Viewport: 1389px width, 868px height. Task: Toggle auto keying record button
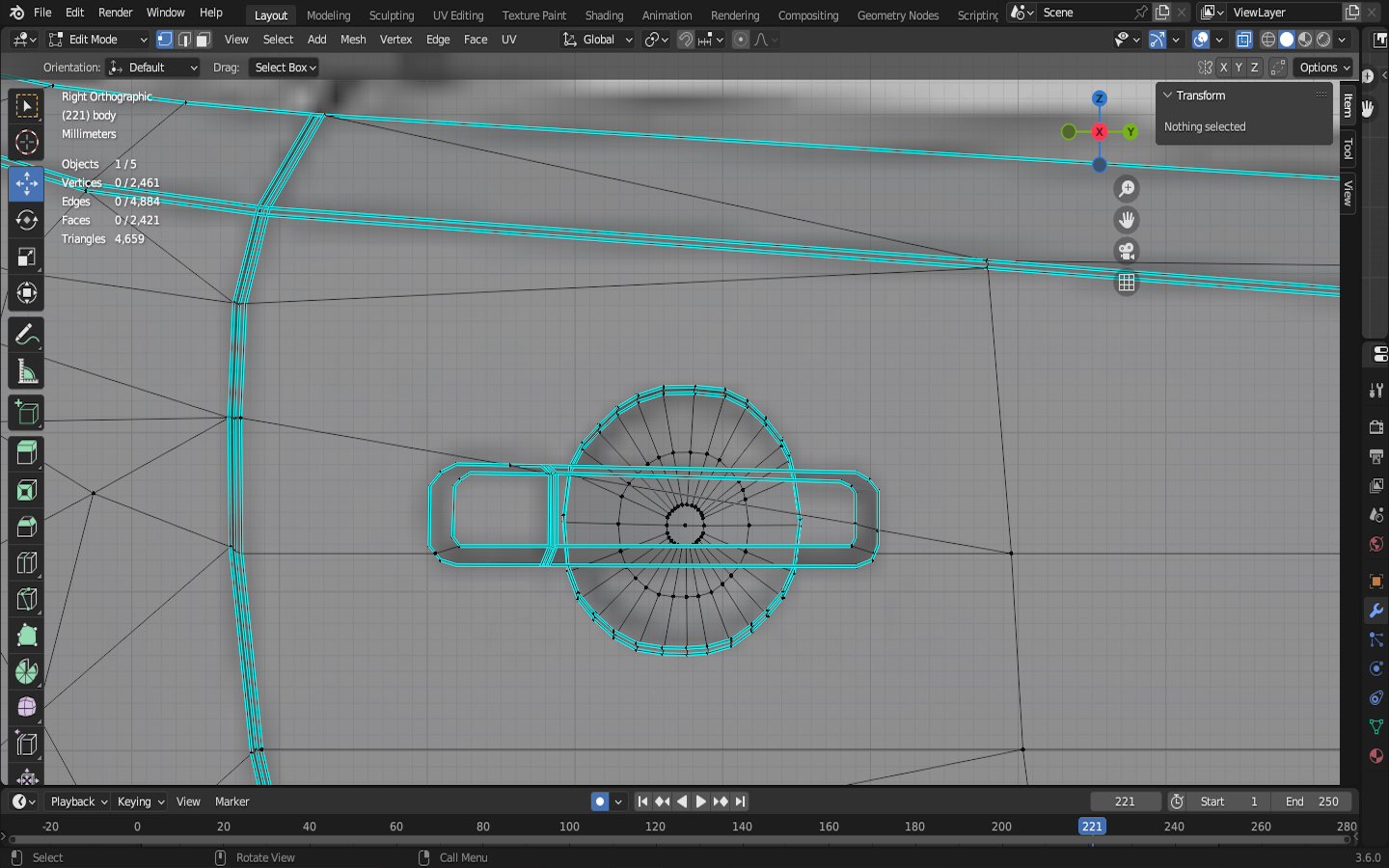[600, 801]
